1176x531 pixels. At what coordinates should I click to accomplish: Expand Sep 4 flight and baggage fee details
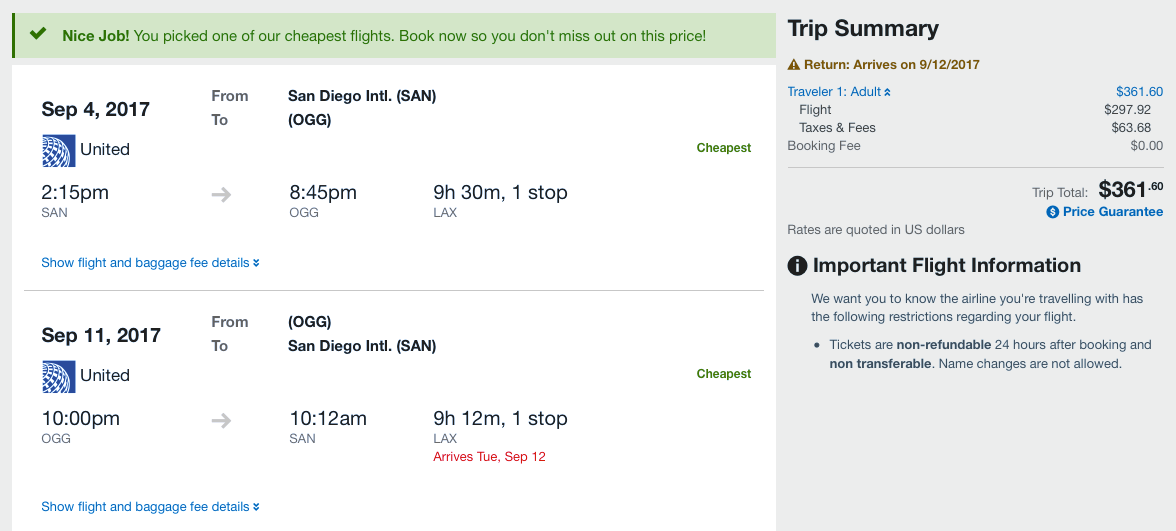(150, 263)
